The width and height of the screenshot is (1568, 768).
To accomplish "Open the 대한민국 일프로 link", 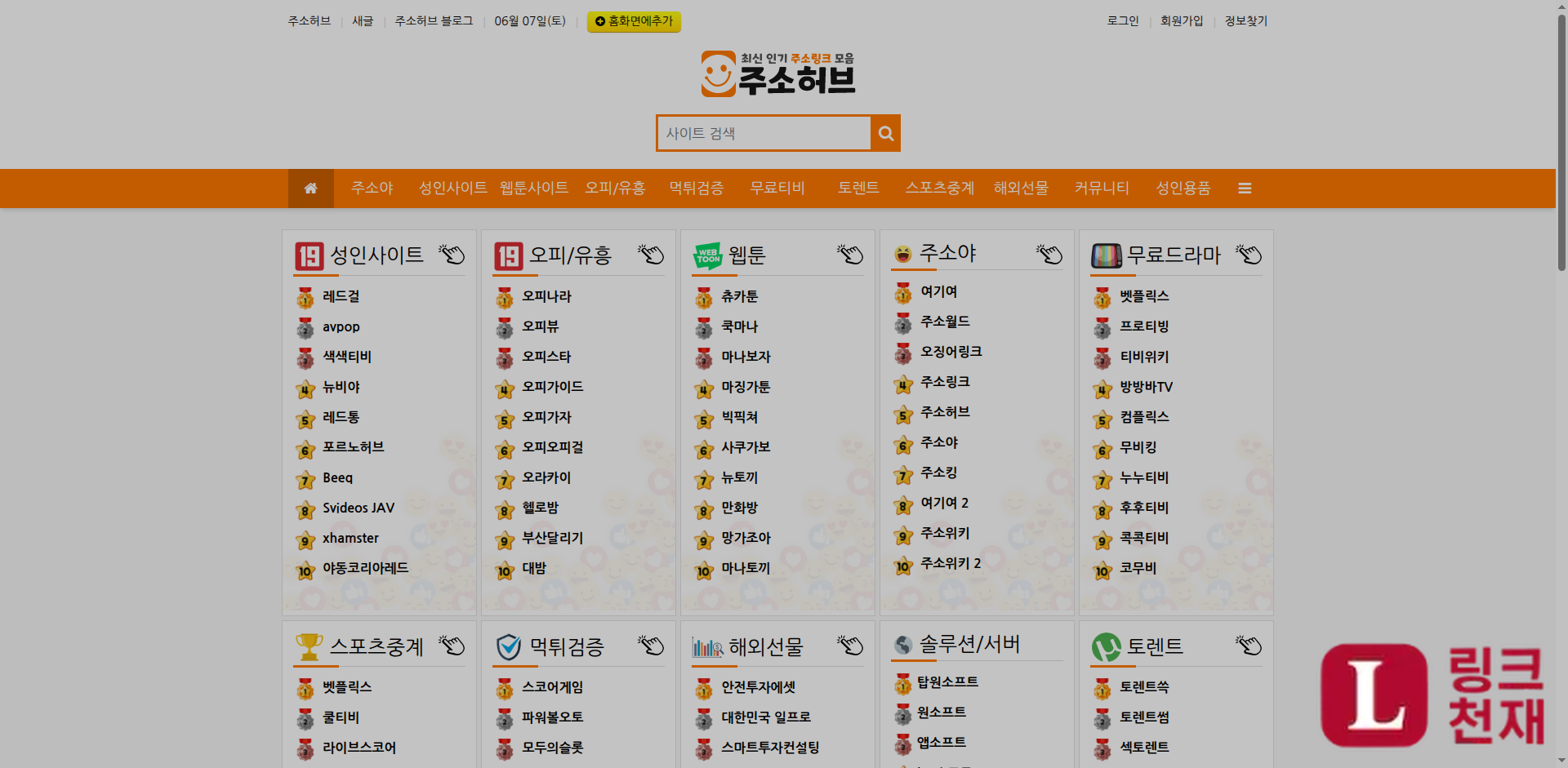I will click(766, 718).
